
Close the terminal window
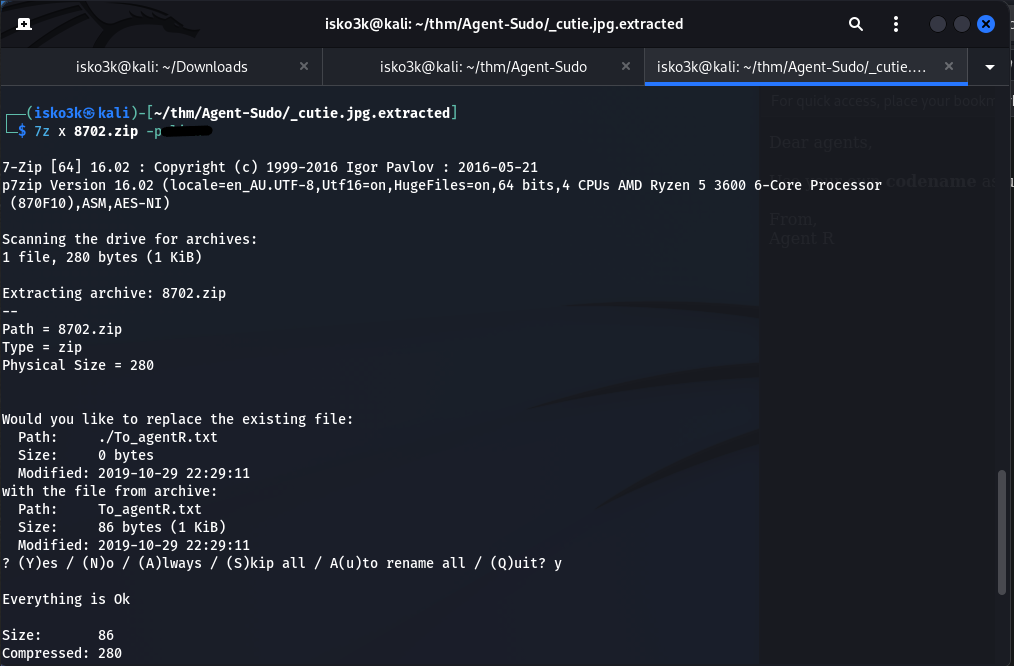tap(986, 23)
